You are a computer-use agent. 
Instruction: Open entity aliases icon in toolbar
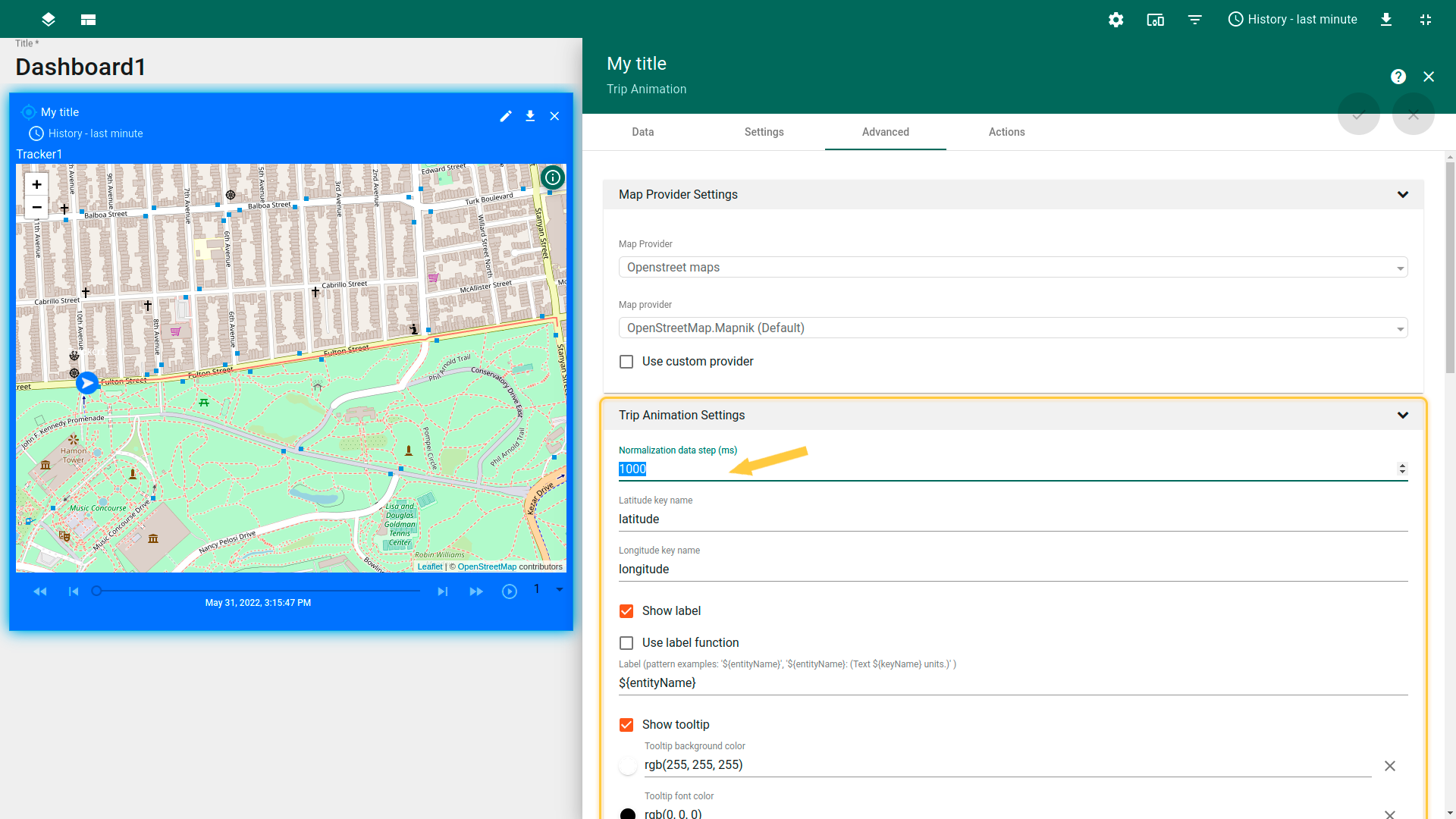pyautogui.click(x=1155, y=20)
